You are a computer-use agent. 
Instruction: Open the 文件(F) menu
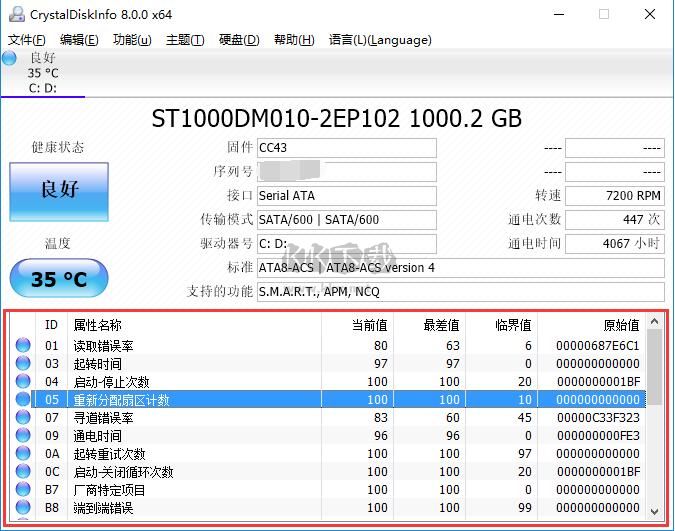pos(26,40)
